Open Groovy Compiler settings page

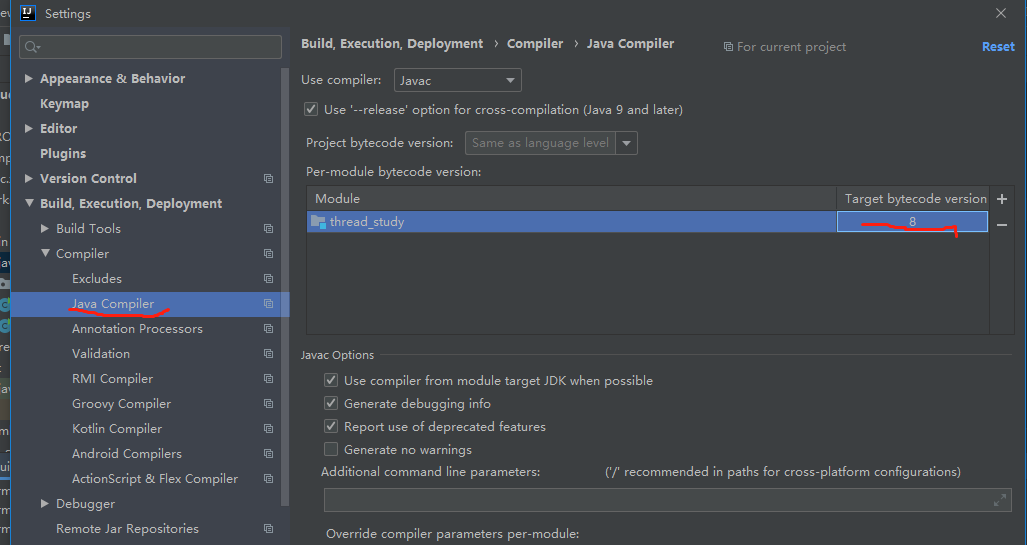click(121, 404)
